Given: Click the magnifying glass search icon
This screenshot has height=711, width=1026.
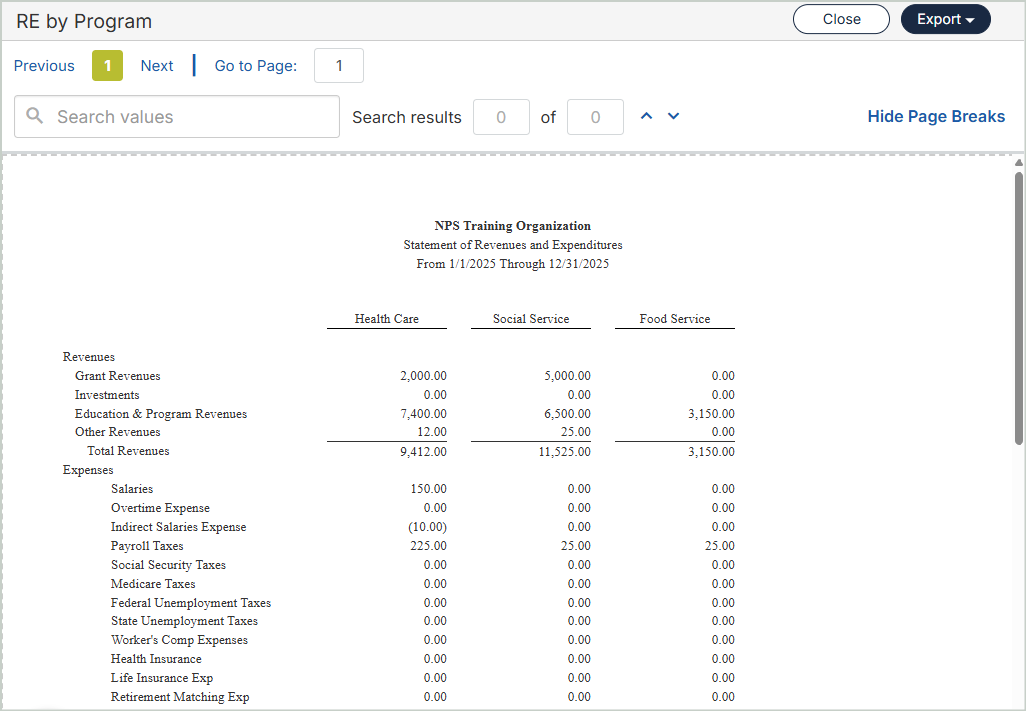Looking at the screenshot, I should click(35, 117).
